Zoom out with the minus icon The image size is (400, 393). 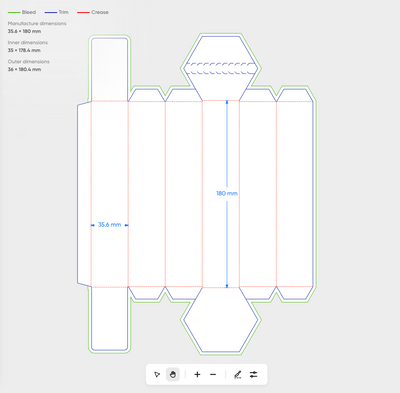tap(213, 374)
